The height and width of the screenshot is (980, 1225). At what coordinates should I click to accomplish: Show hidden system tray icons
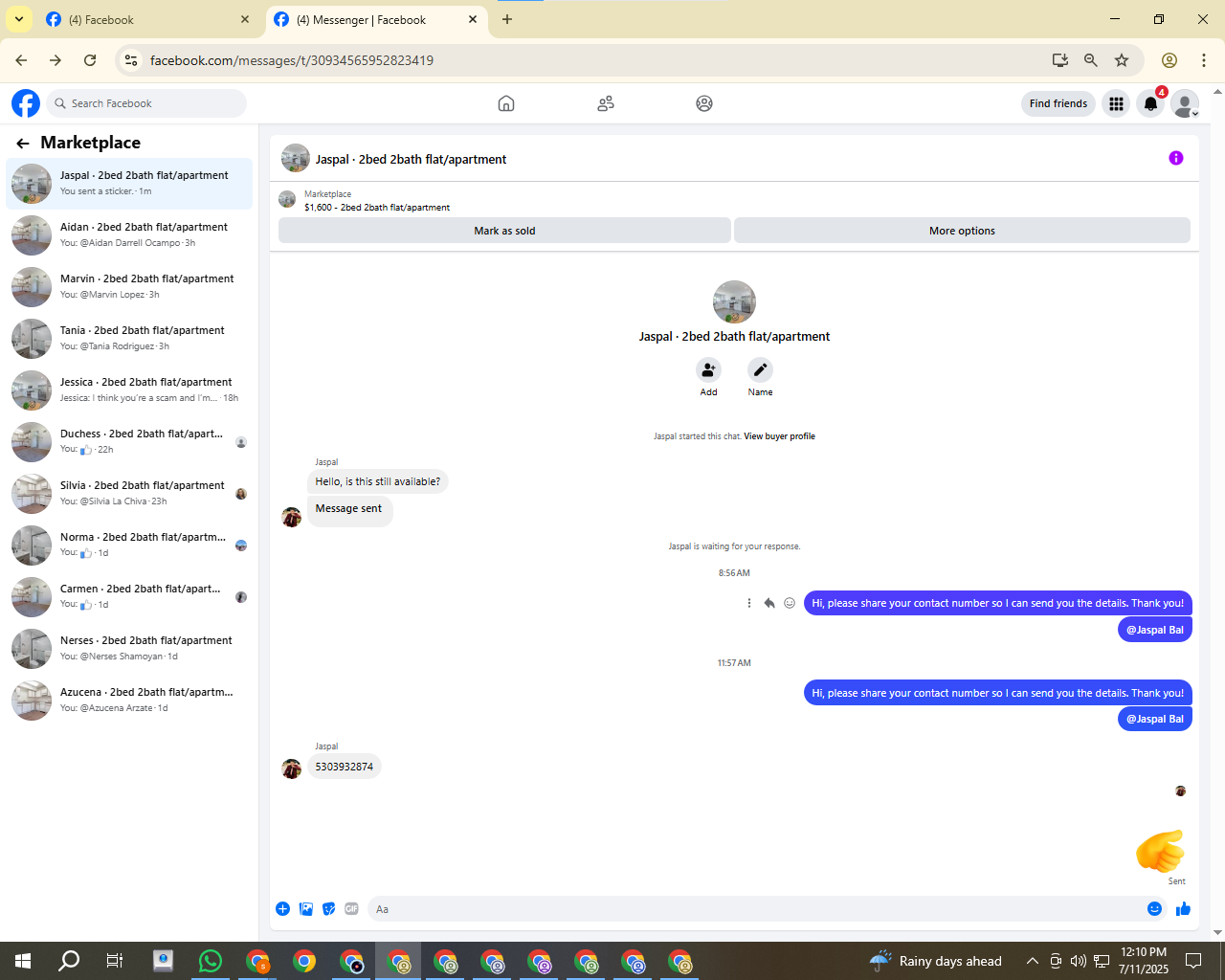pyautogui.click(x=1033, y=961)
